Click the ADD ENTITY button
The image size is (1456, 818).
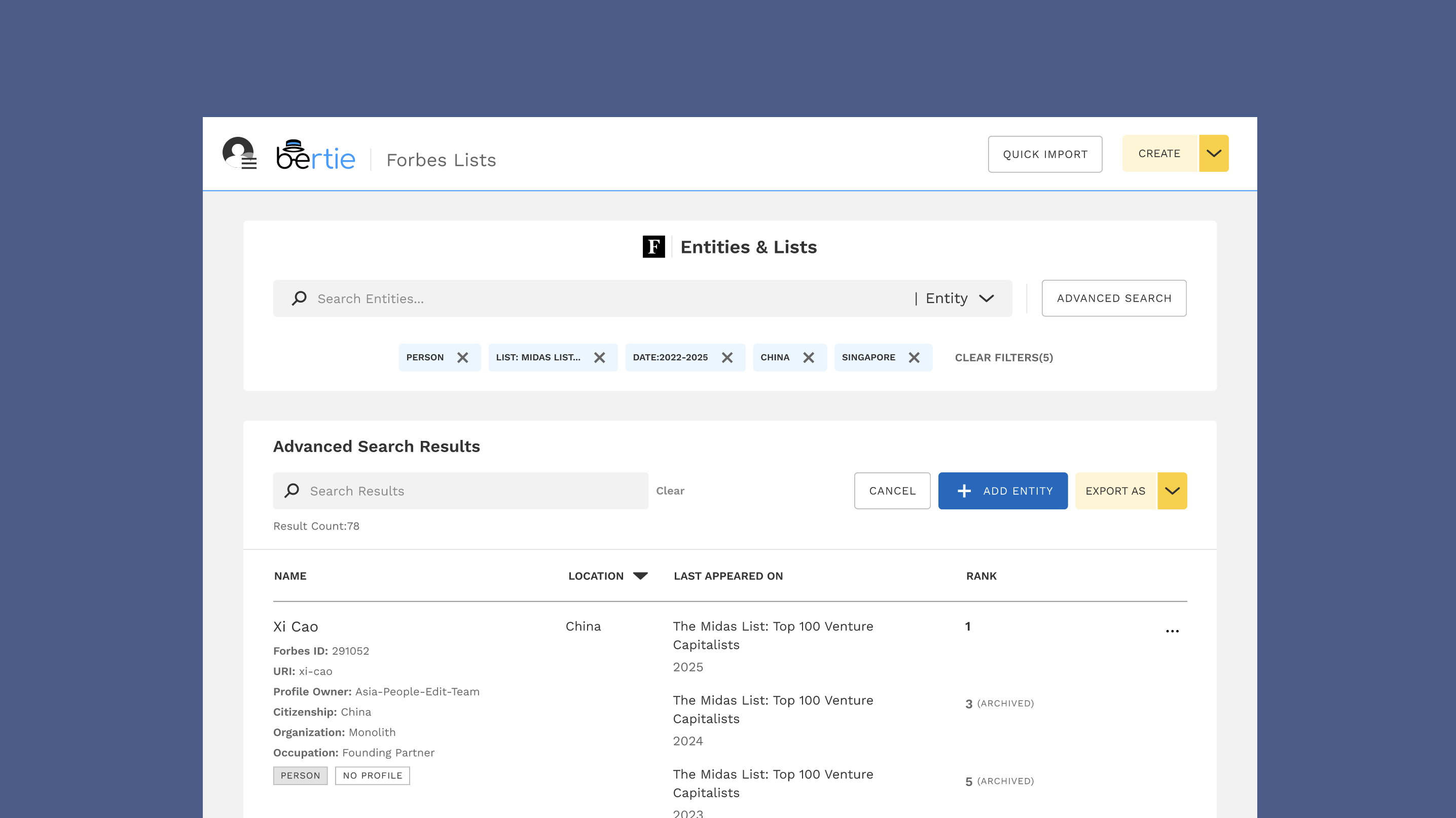[x=1002, y=491]
